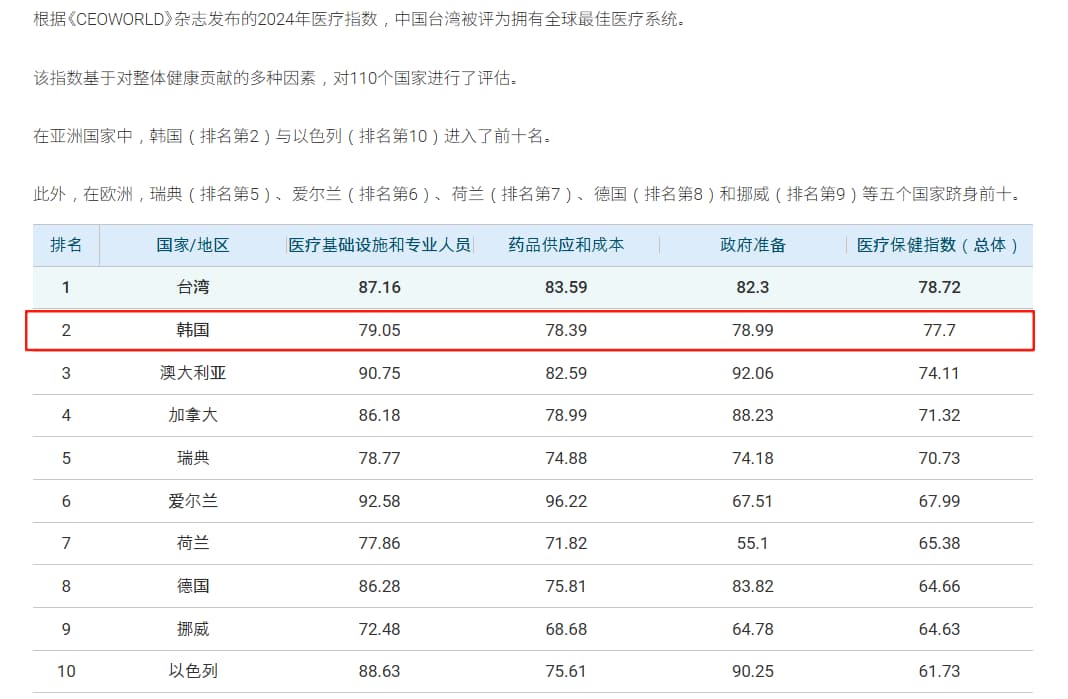The height and width of the screenshot is (699, 1068).
Task: Click the value 78.39 in 韩国 row
Action: (x=566, y=330)
